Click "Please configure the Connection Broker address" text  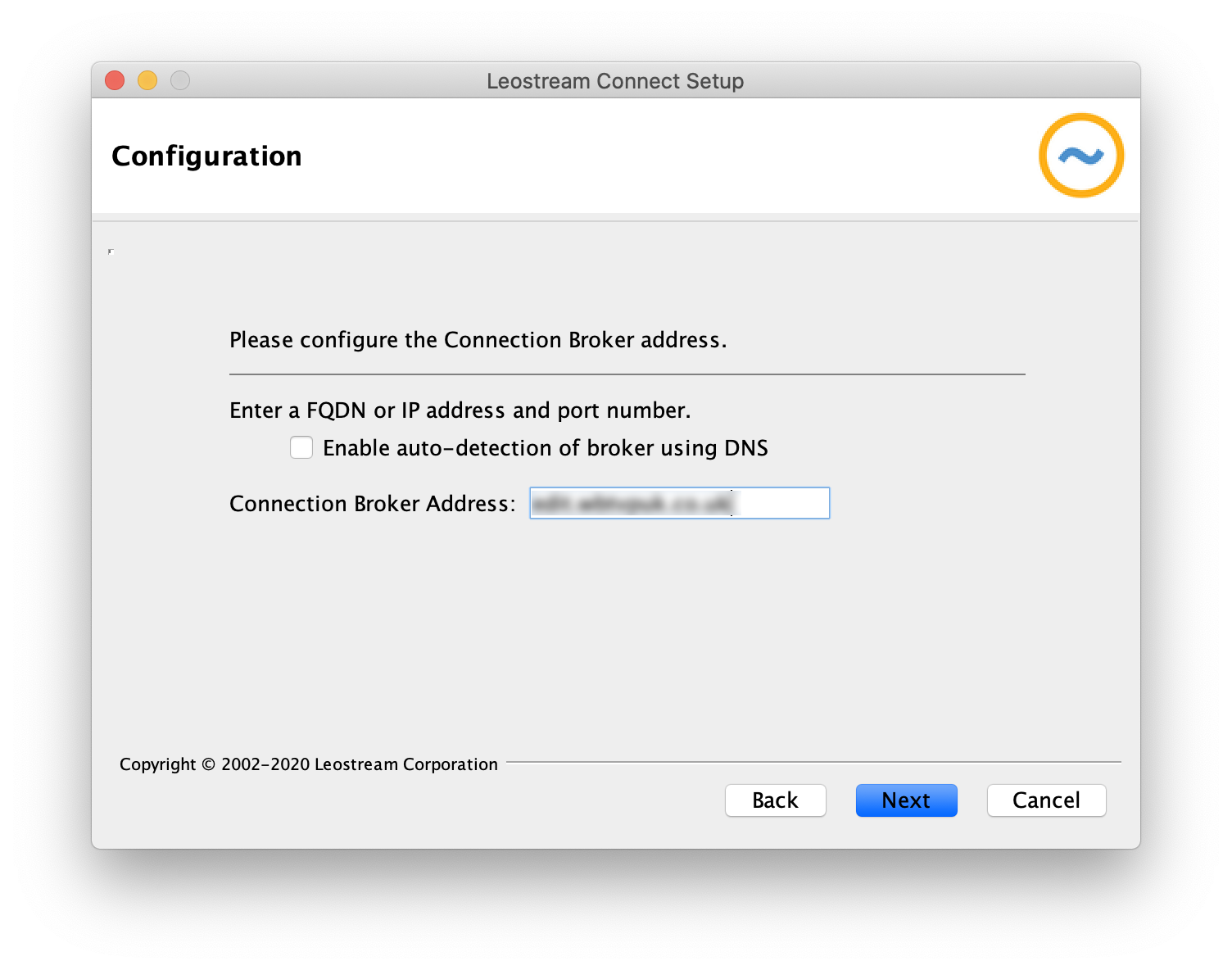coord(478,340)
